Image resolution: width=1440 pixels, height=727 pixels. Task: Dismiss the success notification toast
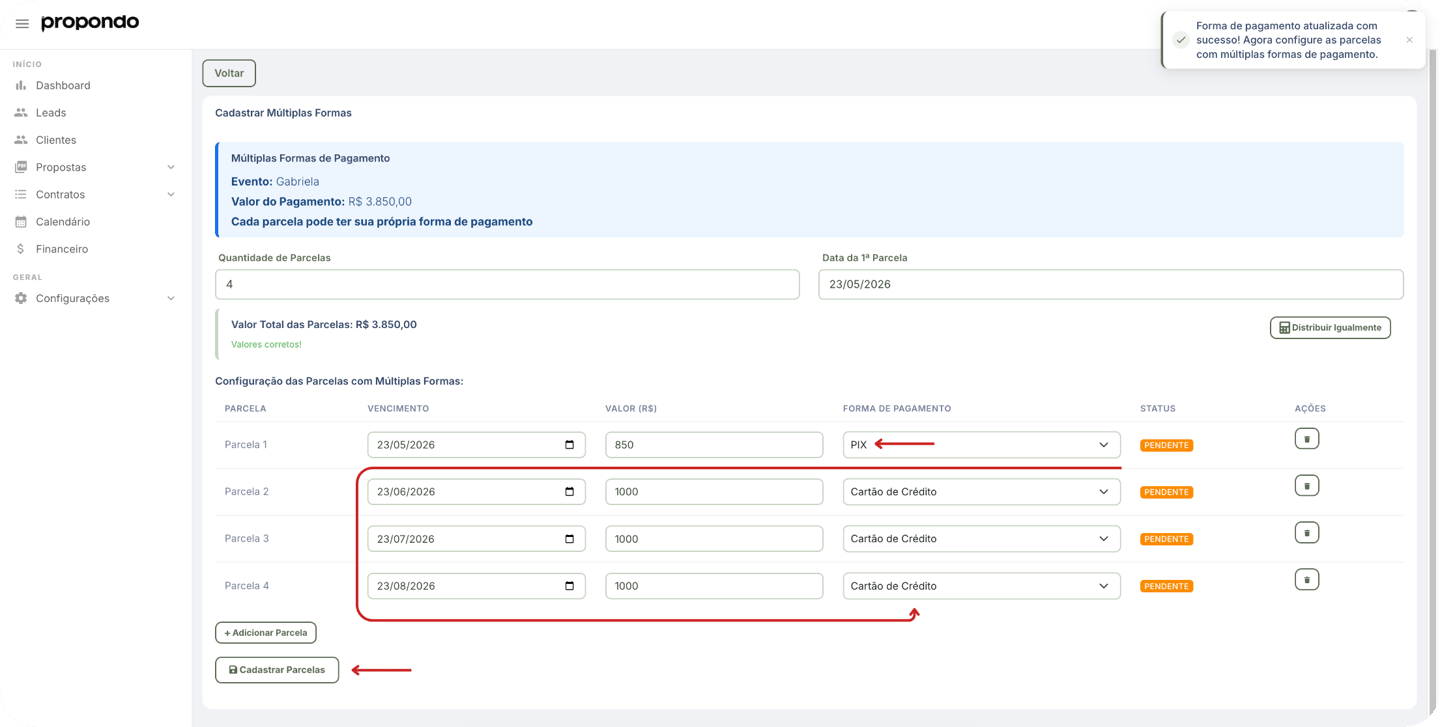[x=1409, y=40]
